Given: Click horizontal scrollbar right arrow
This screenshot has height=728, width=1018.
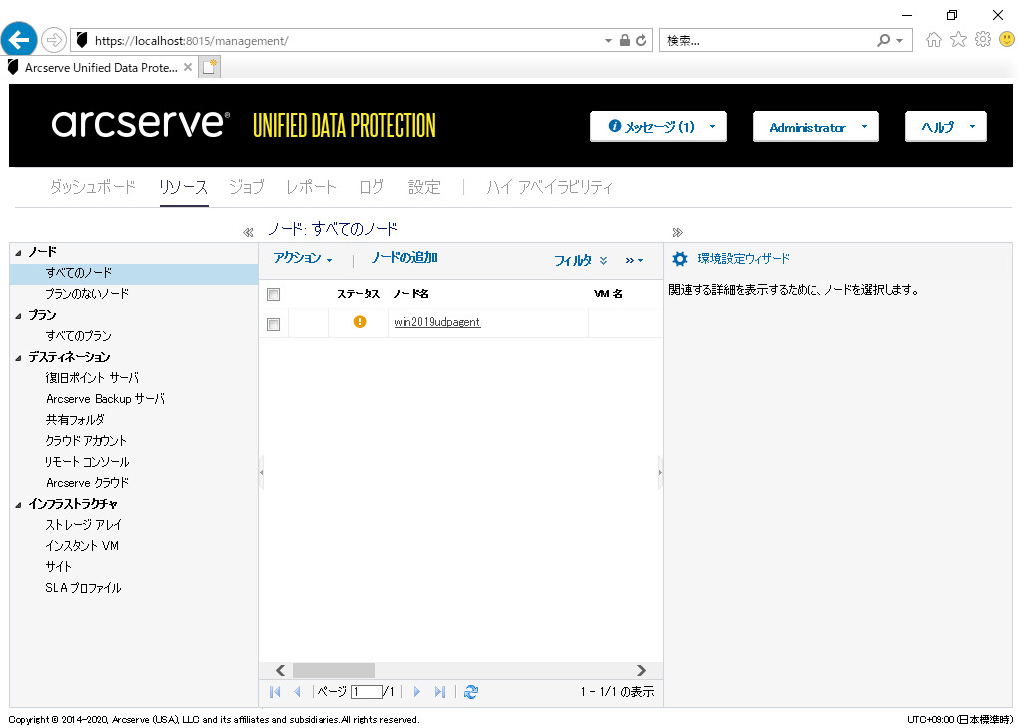Looking at the screenshot, I should click(x=641, y=670).
